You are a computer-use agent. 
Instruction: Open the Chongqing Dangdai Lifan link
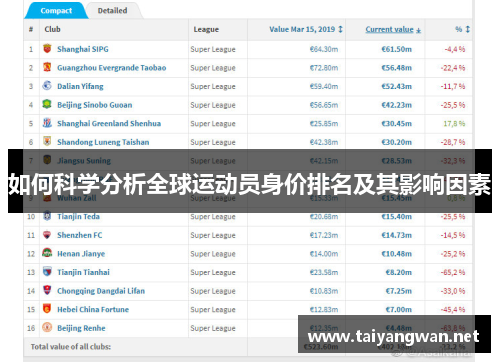coord(101,291)
